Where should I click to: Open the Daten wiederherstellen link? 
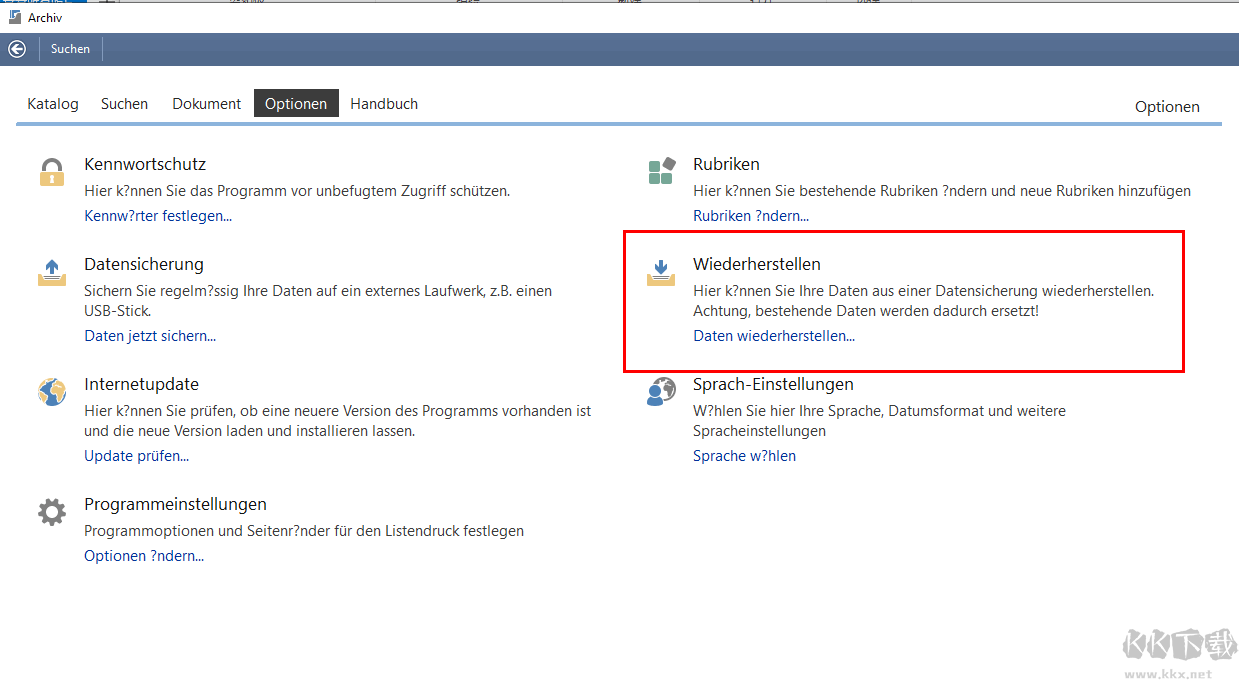pos(774,336)
